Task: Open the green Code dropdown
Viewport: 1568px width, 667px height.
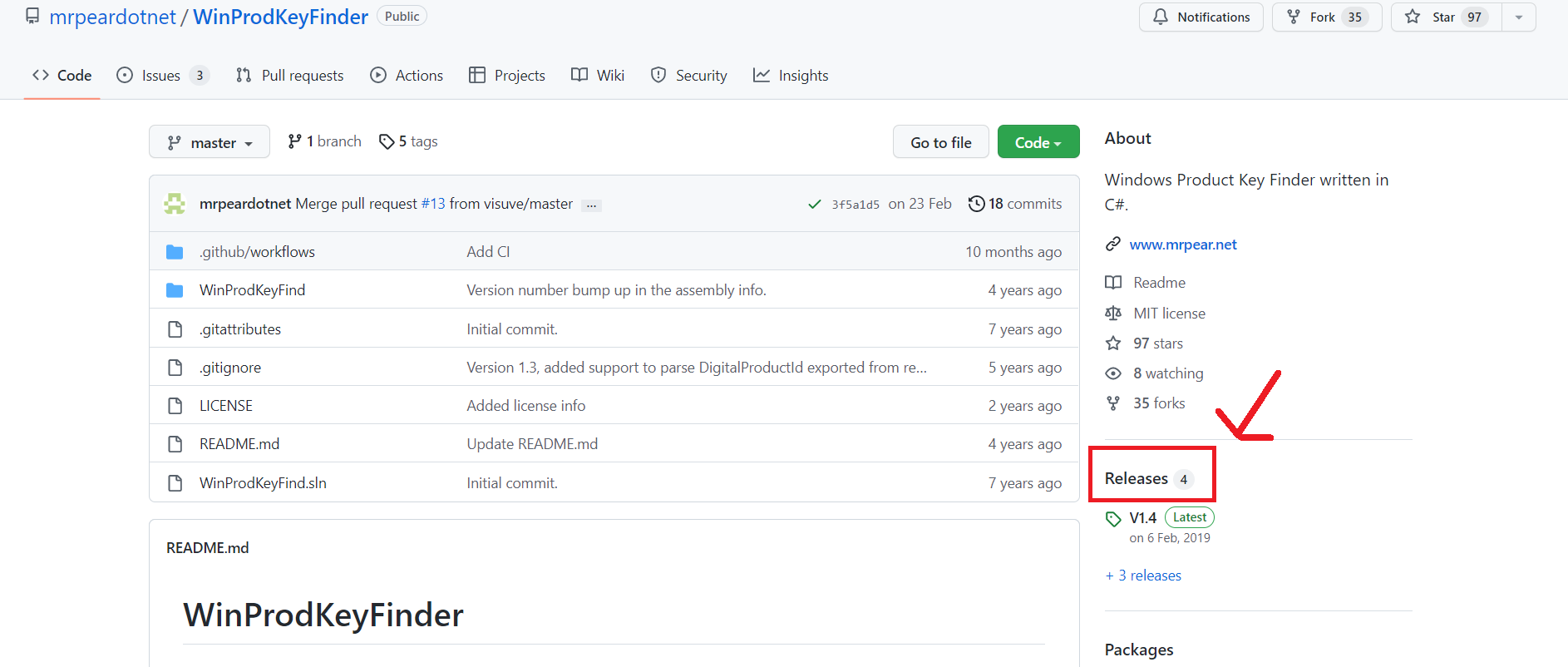Action: pyautogui.click(x=1038, y=142)
